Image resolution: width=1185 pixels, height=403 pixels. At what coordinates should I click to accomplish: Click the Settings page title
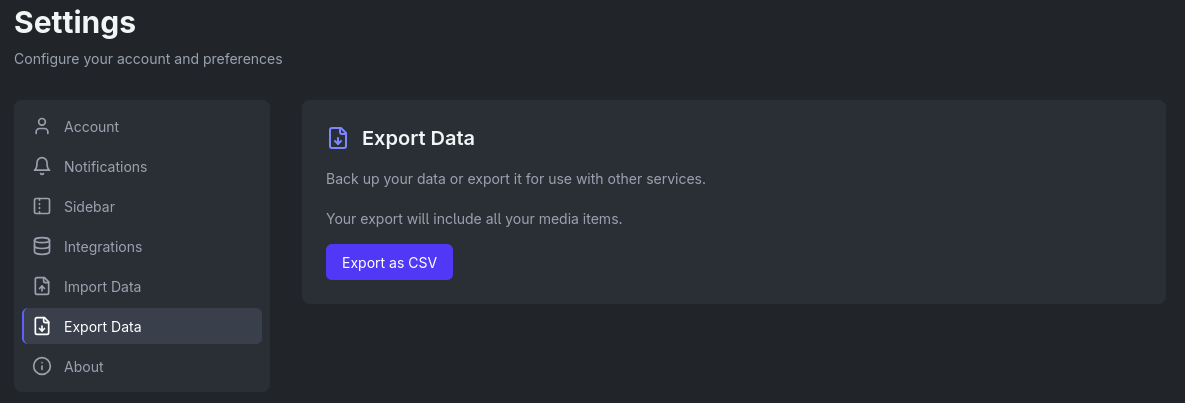(75, 21)
